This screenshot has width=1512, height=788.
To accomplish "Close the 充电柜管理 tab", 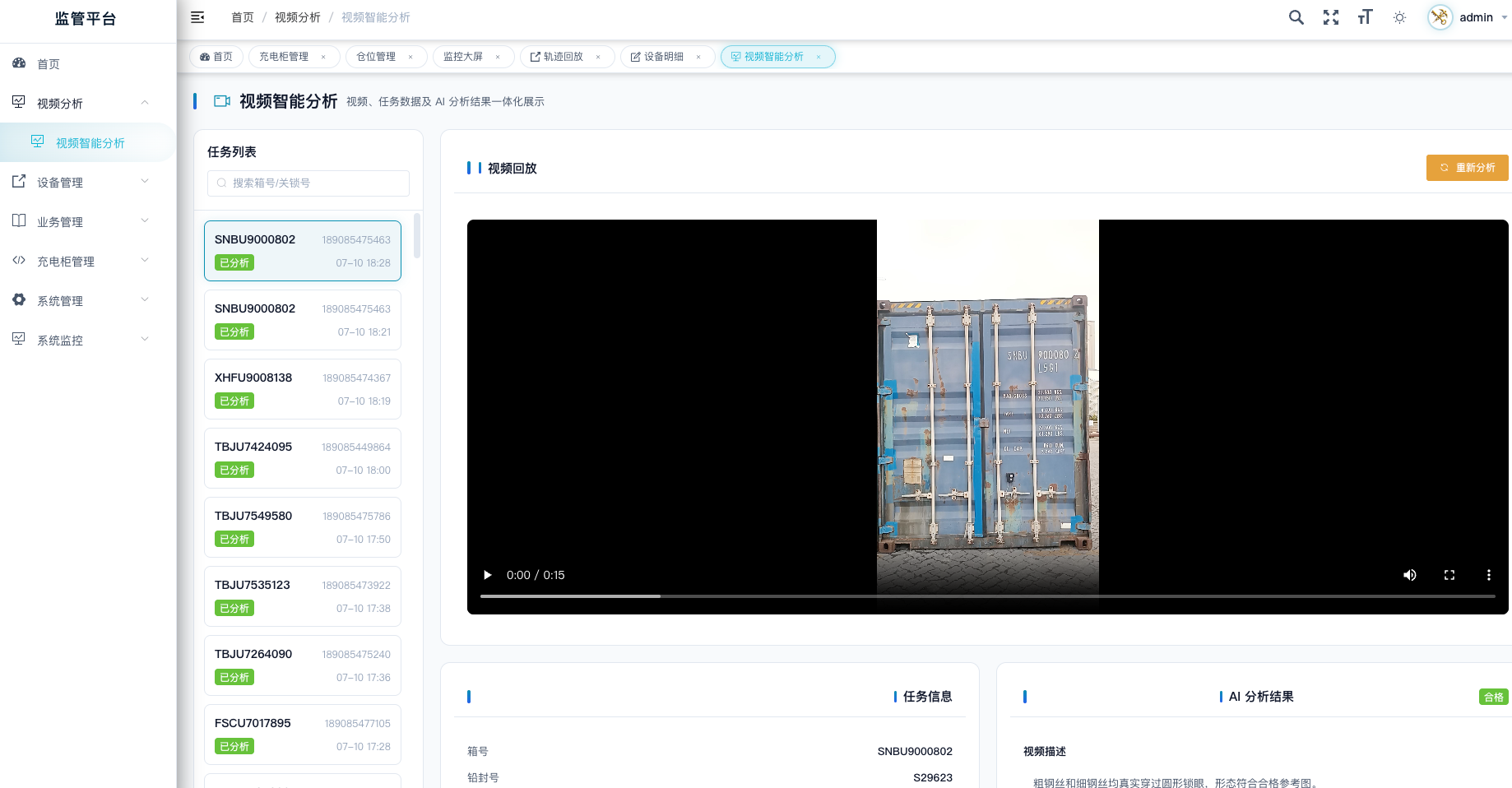I will [x=323, y=57].
